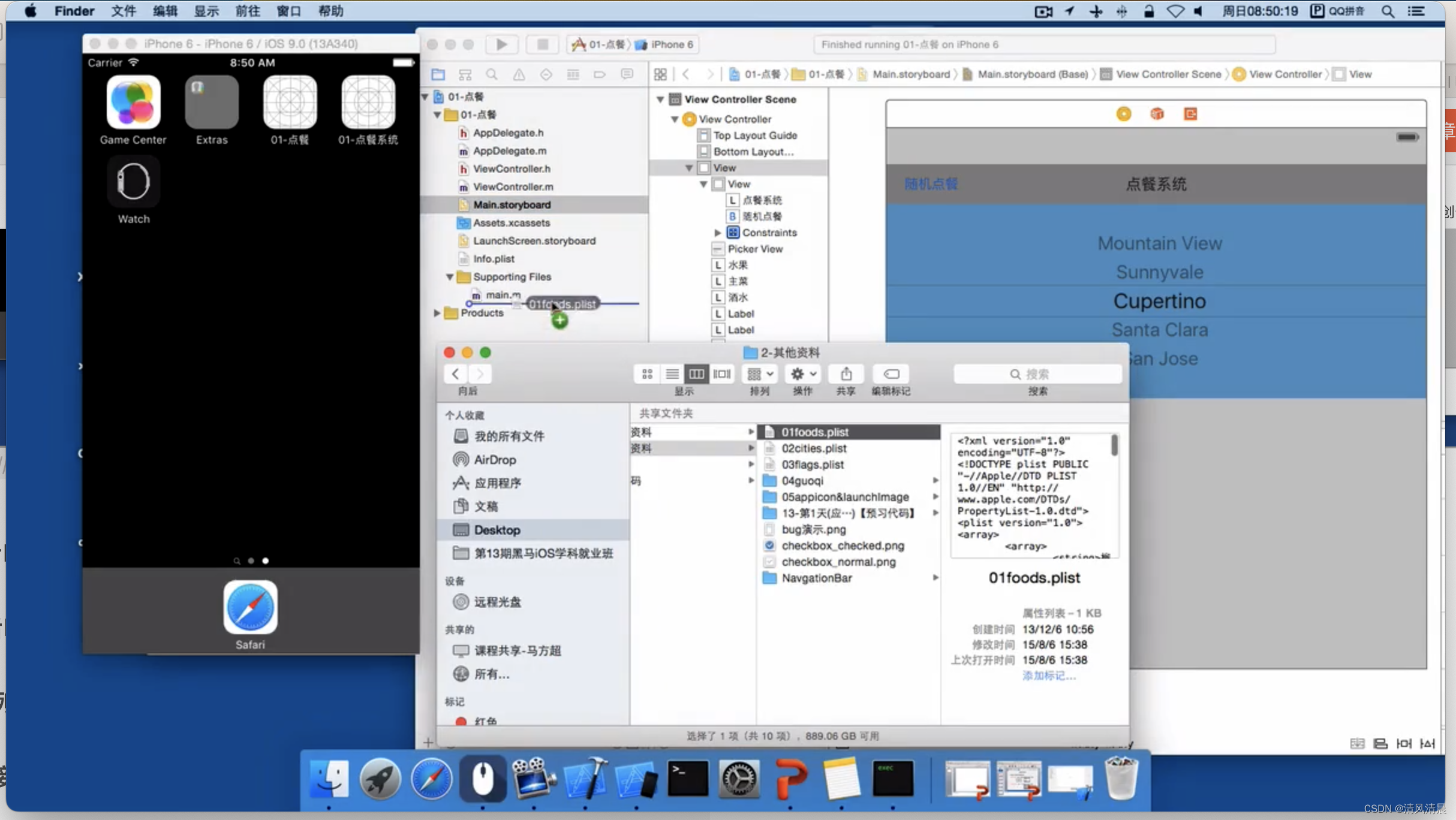Collapse Supporting Files group
The image size is (1456, 820).
click(450, 277)
